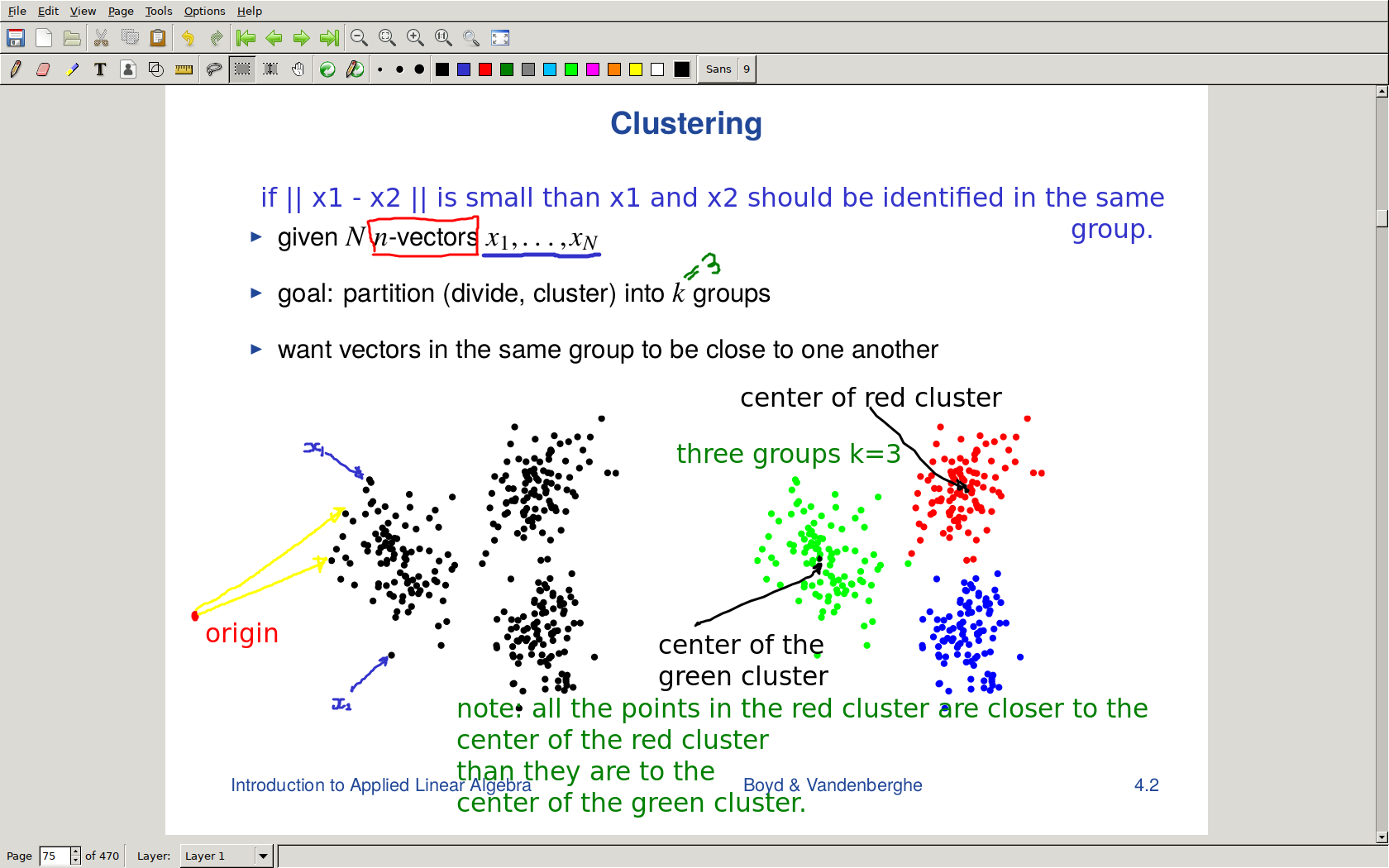Pick the Select Region lasso tool
1389x868 pixels.
[x=213, y=69]
